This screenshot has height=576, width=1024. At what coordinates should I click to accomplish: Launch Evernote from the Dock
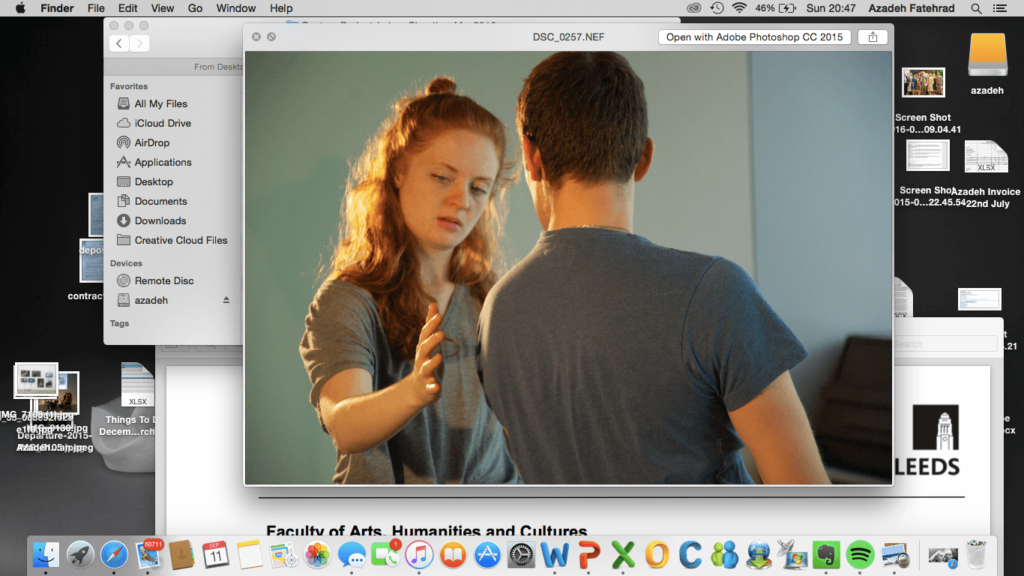tap(826, 554)
